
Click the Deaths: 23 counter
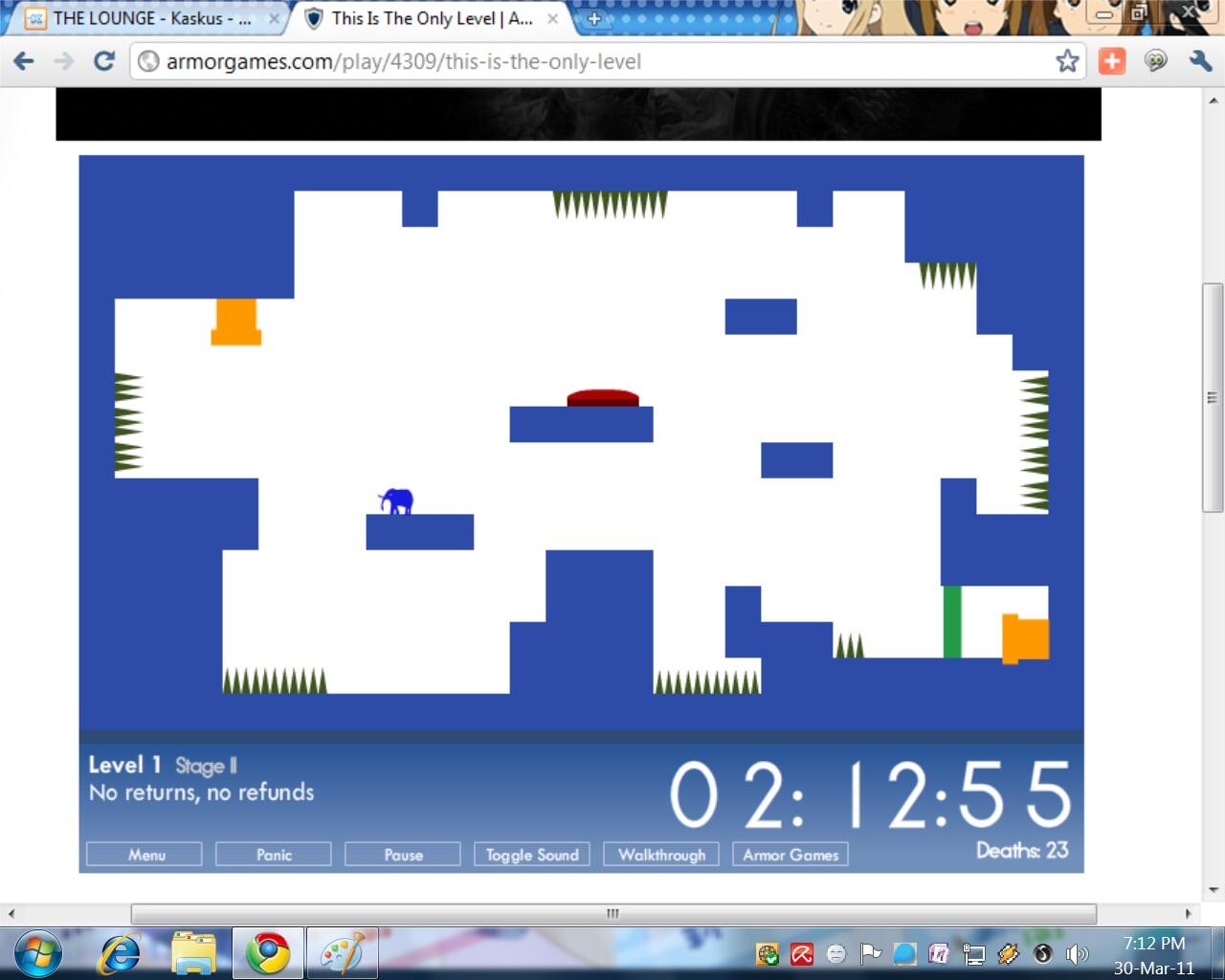click(x=1022, y=850)
